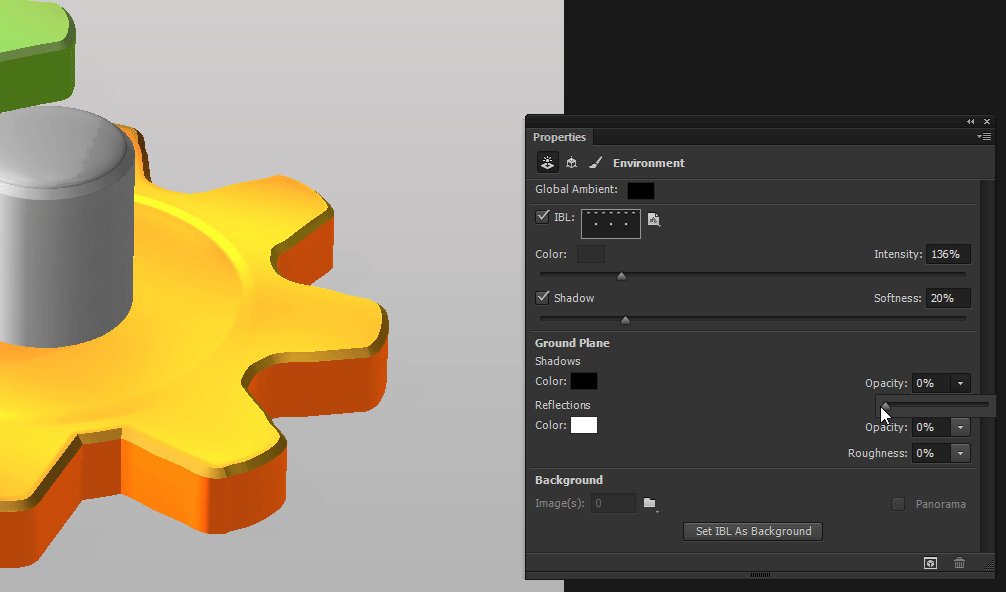1006x592 pixels.
Task: Click Set IBL As Background button
Action: point(753,531)
